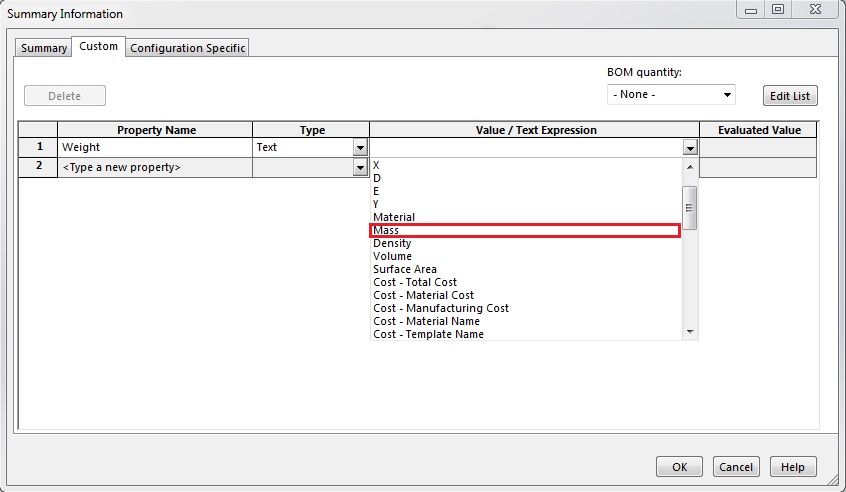846x492 pixels.
Task: Pick Cost - Material Name option
Action: (x=426, y=322)
